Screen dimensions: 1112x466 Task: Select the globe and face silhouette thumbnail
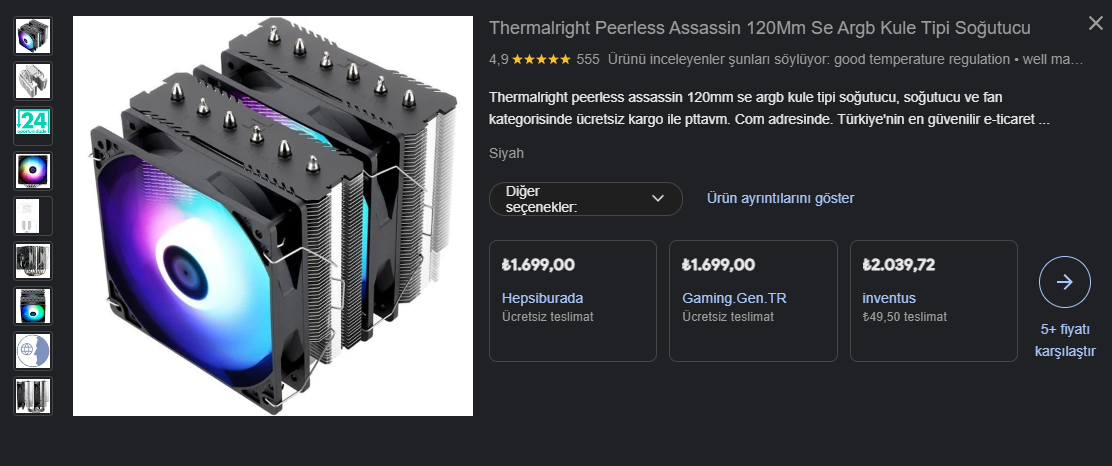click(x=33, y=351)
